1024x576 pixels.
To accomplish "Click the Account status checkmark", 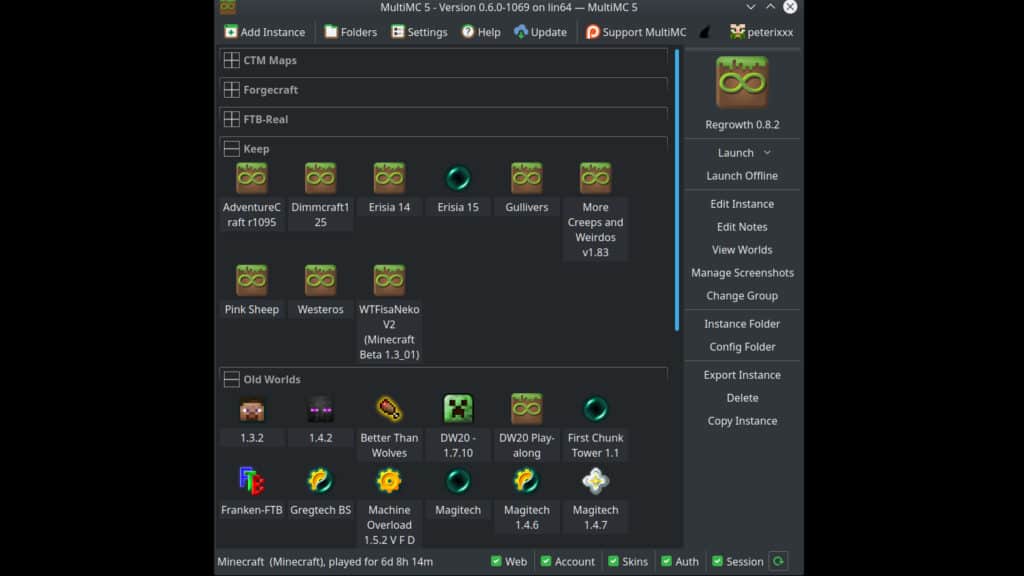I will [546, 561].
